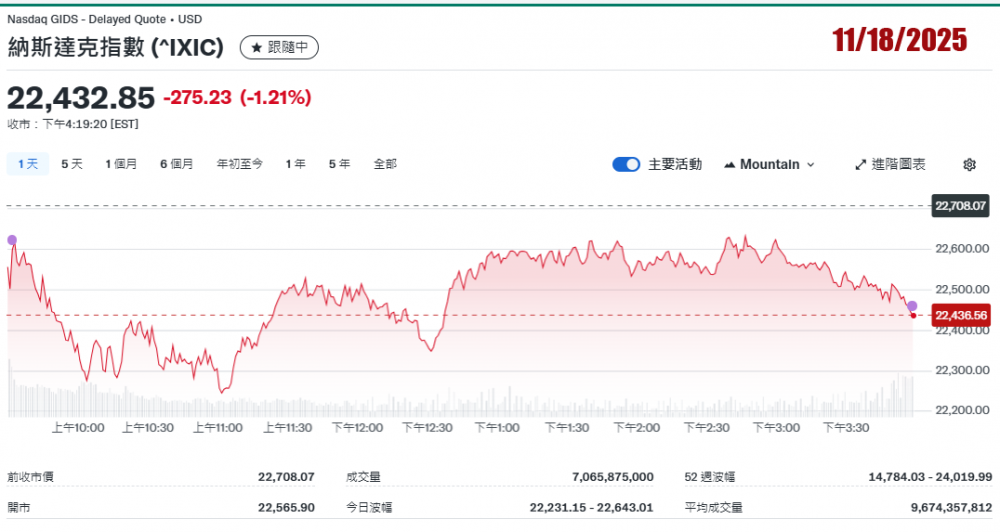The width and height of the screenshot is (1000, 532).
Task: Select the 全部 time range
Action: pos(385,164)
